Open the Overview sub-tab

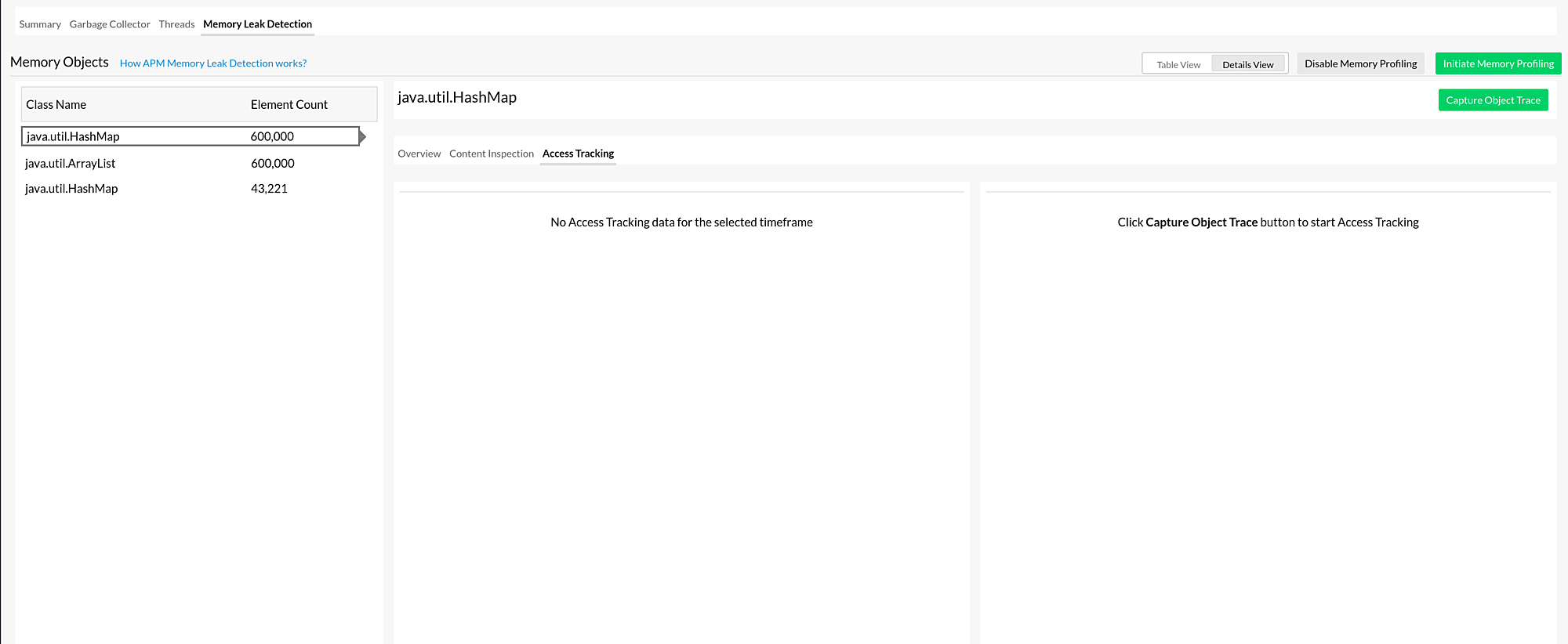(x=419, y=154)
